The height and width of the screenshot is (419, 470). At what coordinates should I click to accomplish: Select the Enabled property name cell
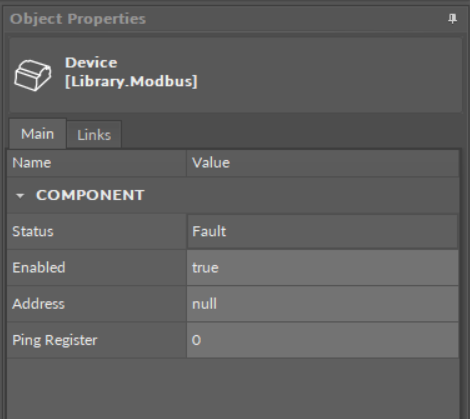[96, 268]
